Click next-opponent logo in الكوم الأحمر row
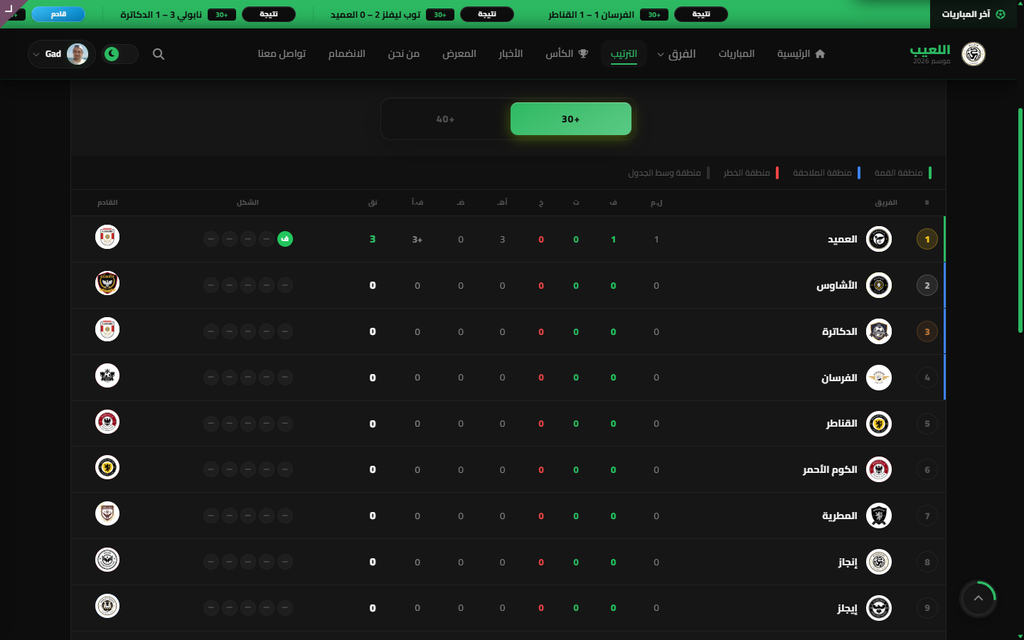This screenshot has height=640, width=1024. (107, 468)
